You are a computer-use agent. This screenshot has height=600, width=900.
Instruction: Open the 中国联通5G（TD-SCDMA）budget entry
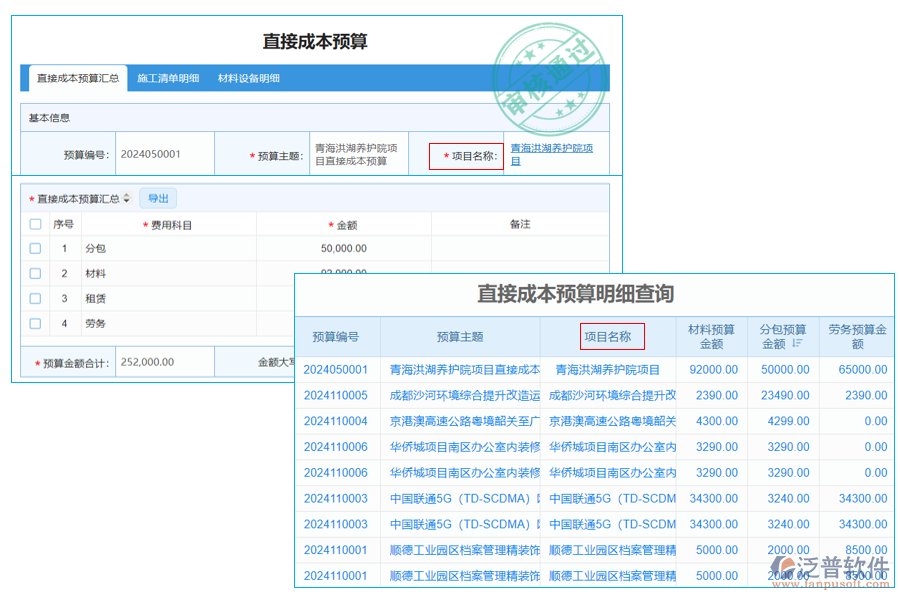click(460, 498)
